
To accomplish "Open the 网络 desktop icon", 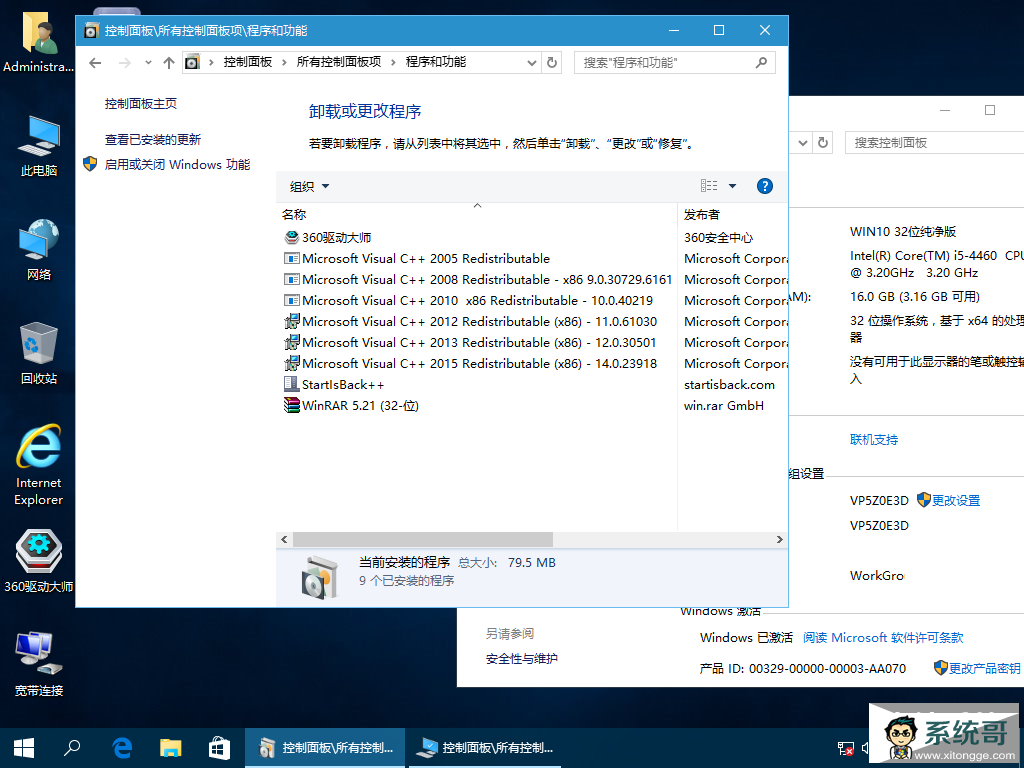I will (x=39, y=250).
